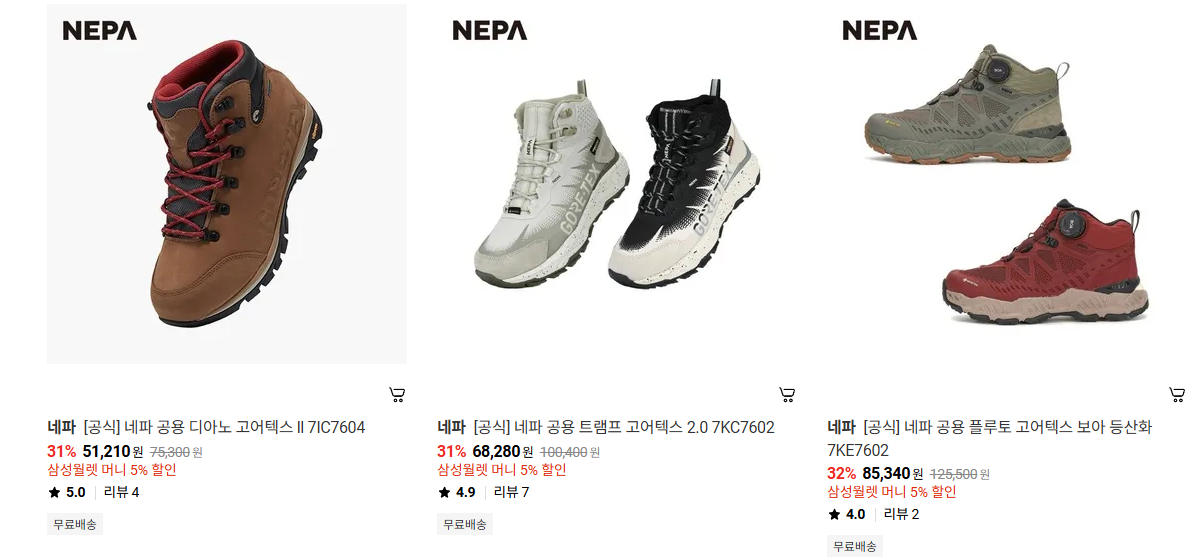Click the NEPA logo on the brown boot image
This screenshot has height=560, width=1195.
pyautogui.click(x=100, y=30)
